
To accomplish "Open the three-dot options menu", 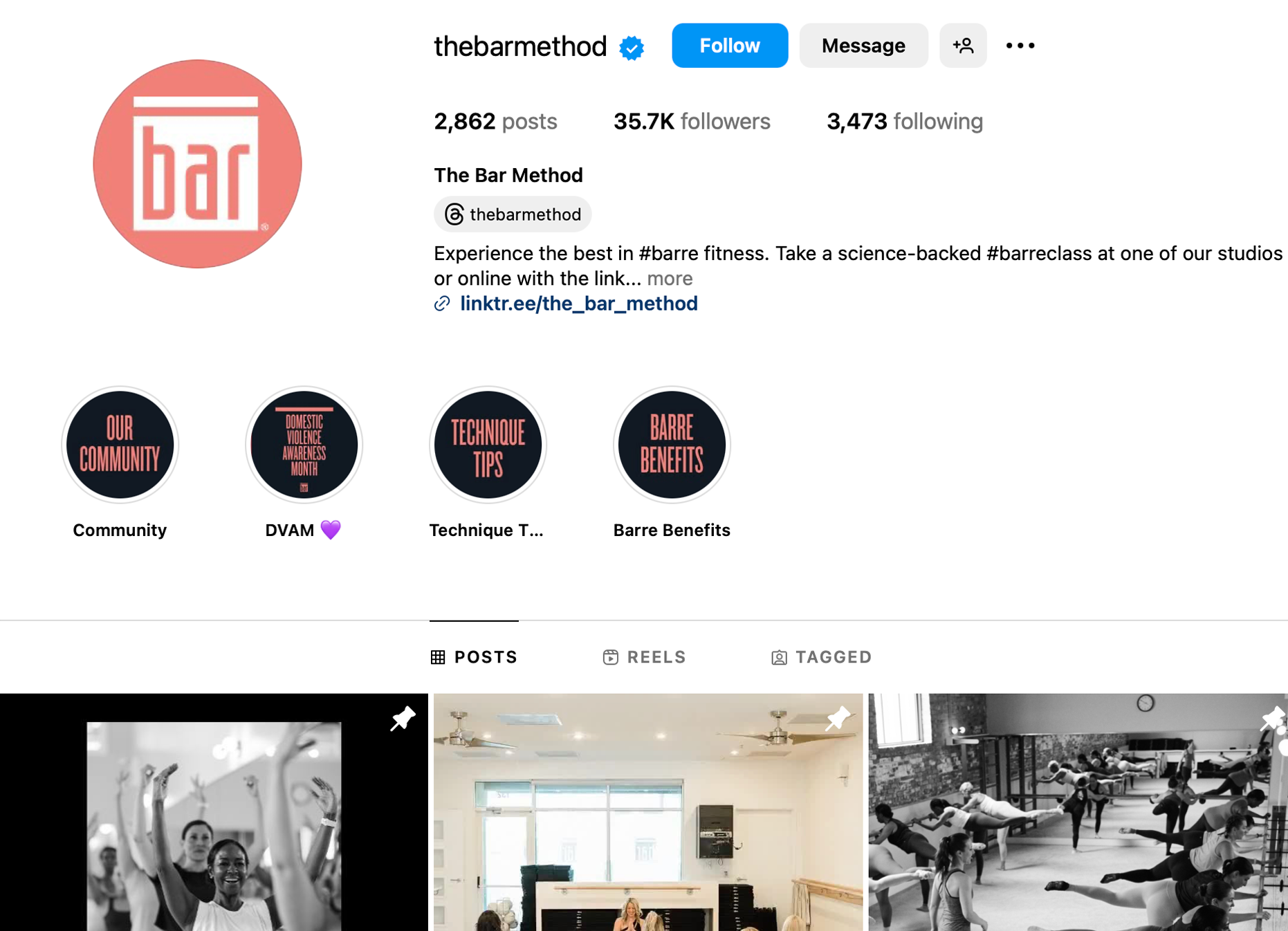I will [x=1020, y=46].
